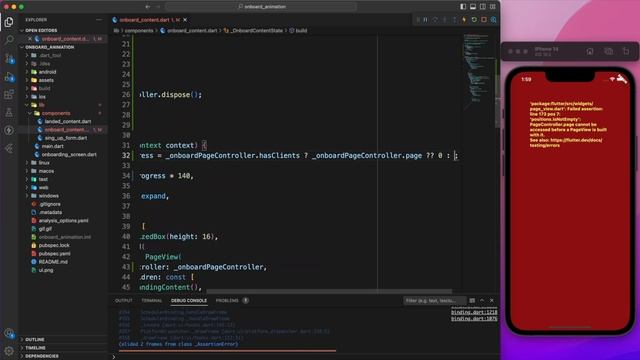Stop debugging with the red square
Screen dimensions: 640x360
tap(484, 20)
